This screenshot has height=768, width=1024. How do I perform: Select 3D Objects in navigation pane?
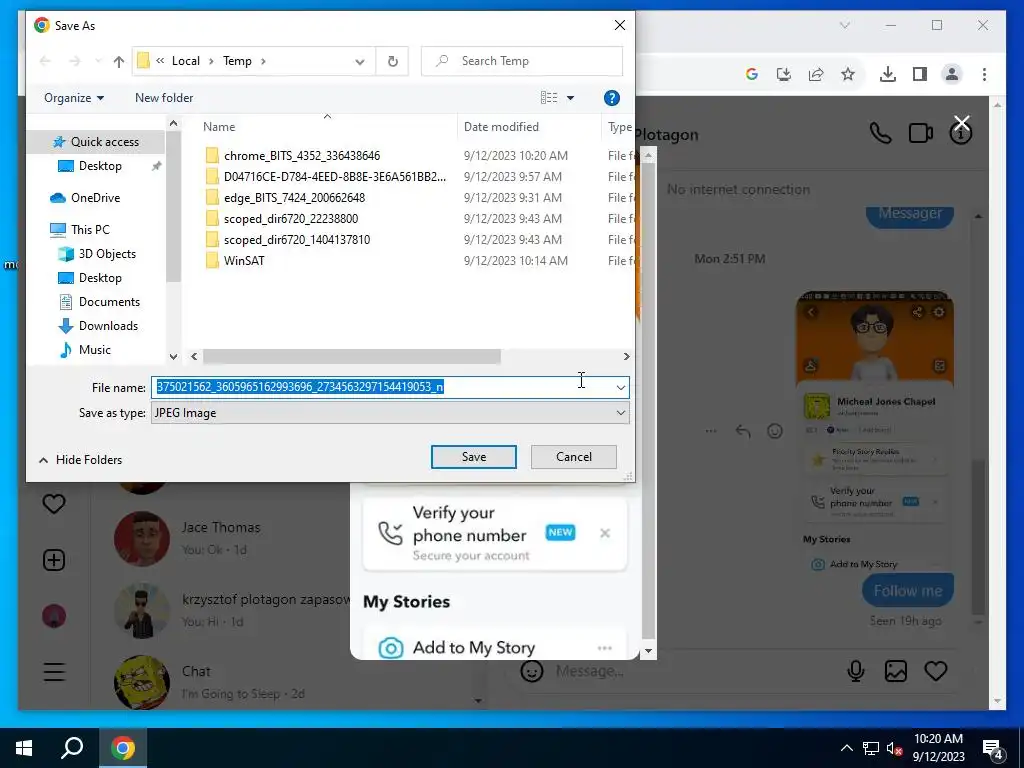[107, 253]
